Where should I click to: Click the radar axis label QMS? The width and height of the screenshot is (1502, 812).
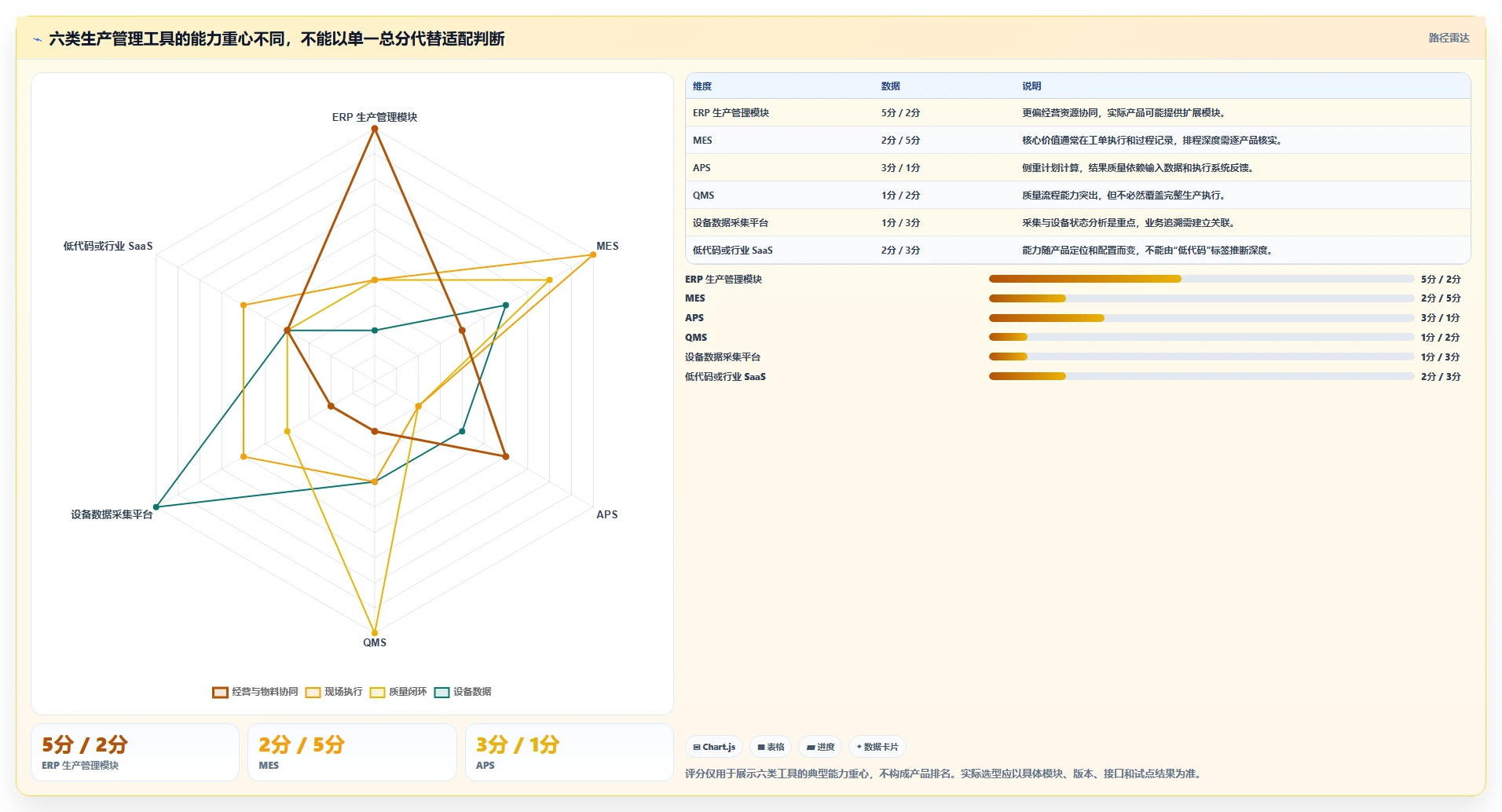point(375,642)
